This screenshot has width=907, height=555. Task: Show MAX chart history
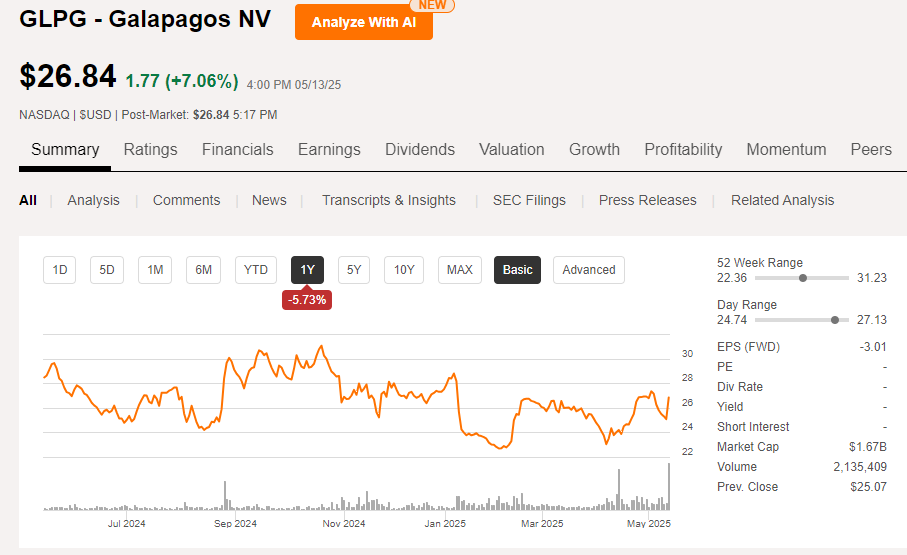point(460,270)
